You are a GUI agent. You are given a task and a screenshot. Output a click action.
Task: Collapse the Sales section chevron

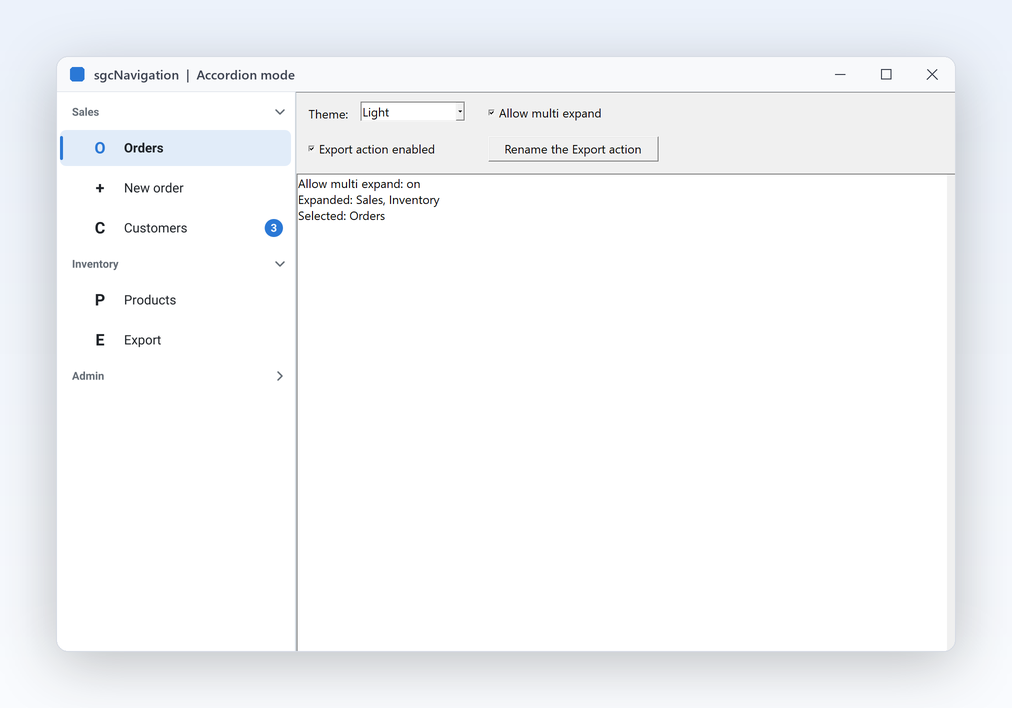279,112
